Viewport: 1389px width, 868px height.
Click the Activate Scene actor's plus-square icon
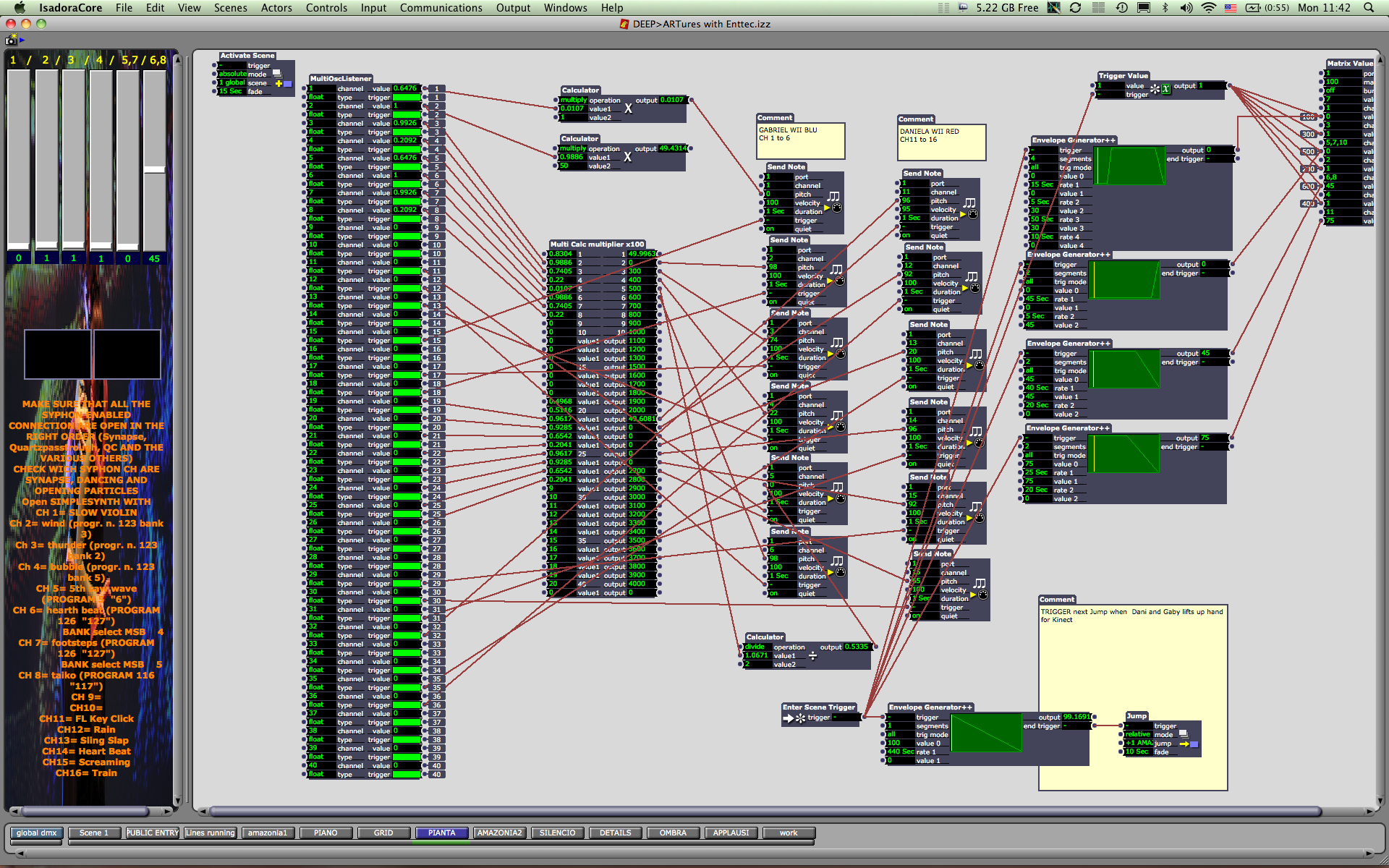(284, 84)
